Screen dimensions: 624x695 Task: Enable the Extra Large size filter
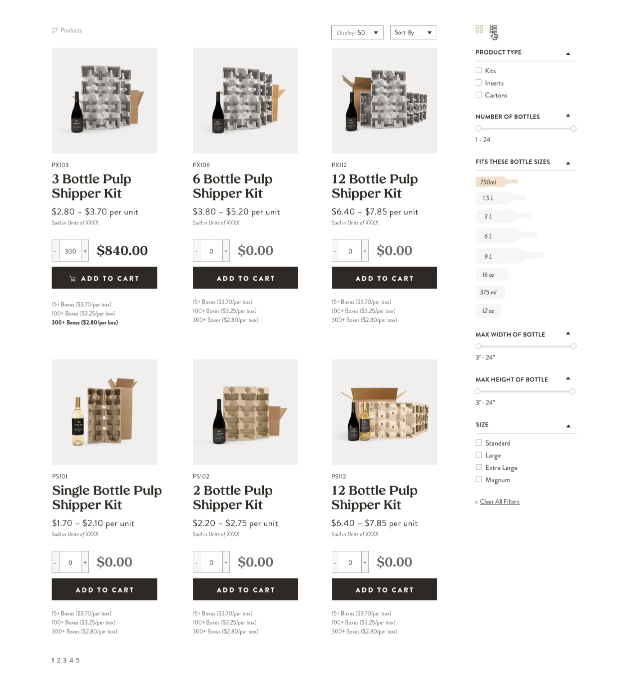(x=479, y=467)
